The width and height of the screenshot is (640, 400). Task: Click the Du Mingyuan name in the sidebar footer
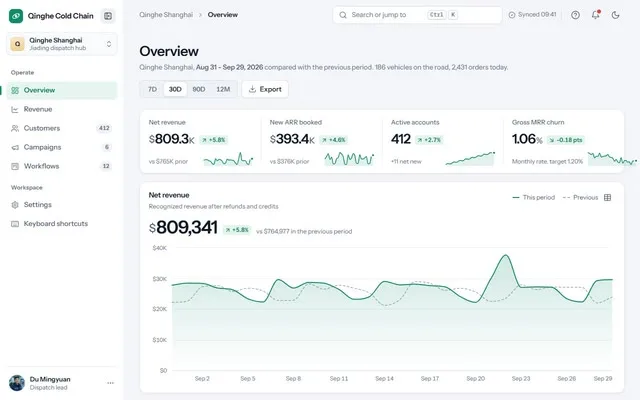(50, 379)
